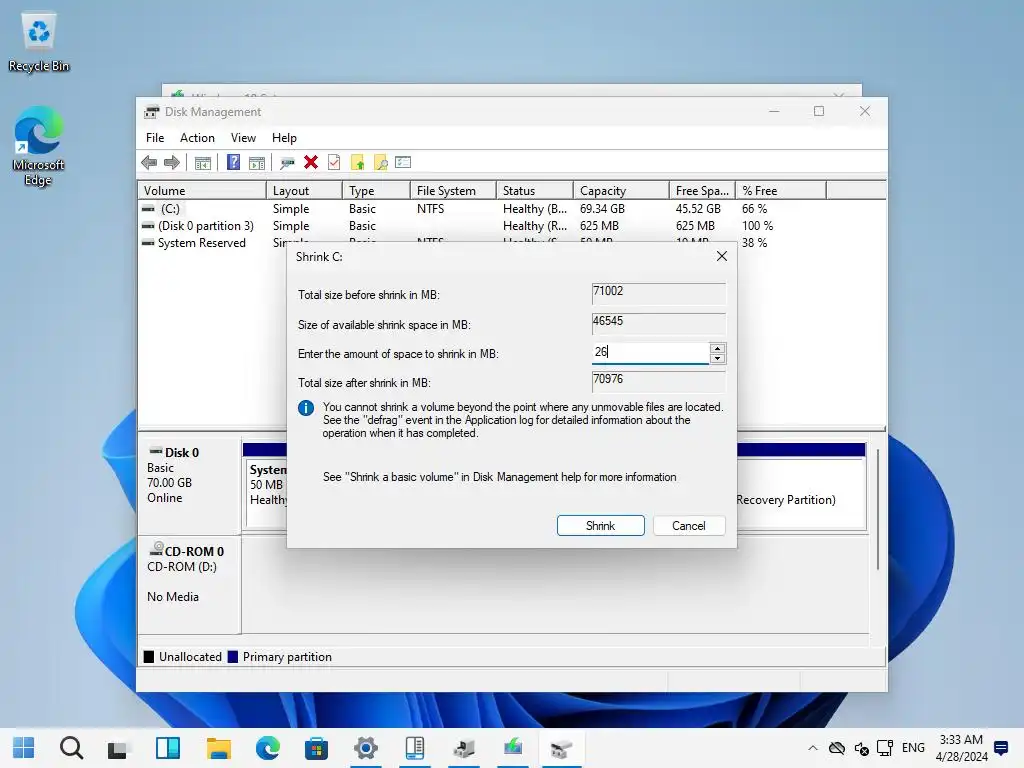Open Microsoft Store from the taskbar

pos(316,748)
